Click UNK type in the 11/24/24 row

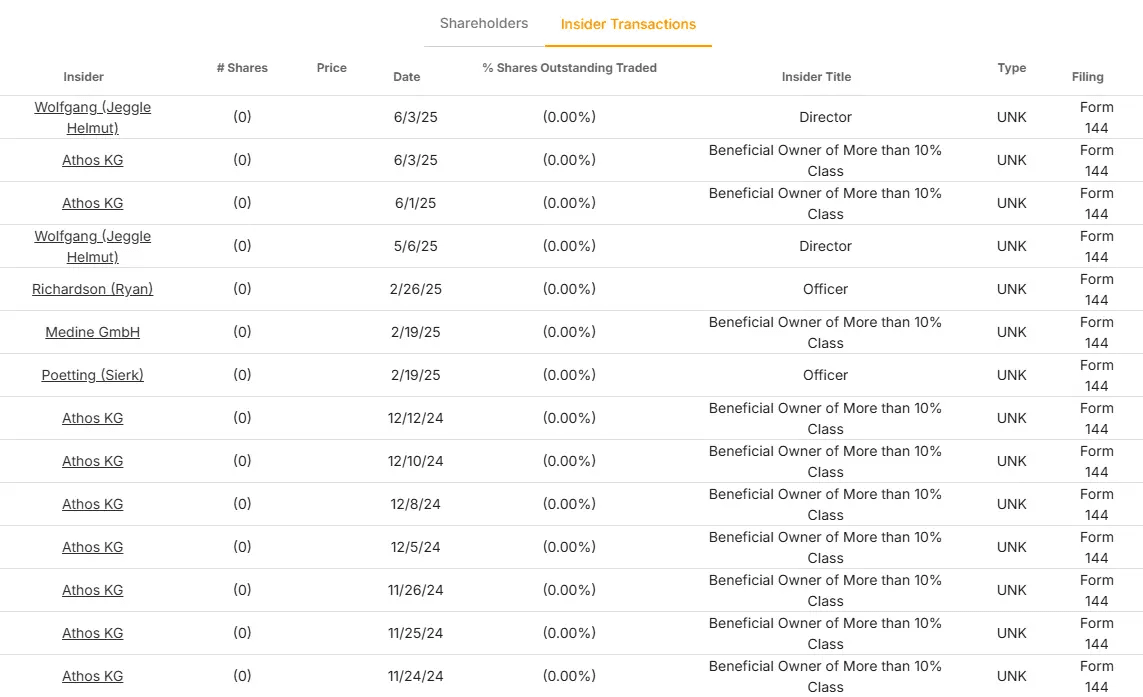coord(1012,677)
